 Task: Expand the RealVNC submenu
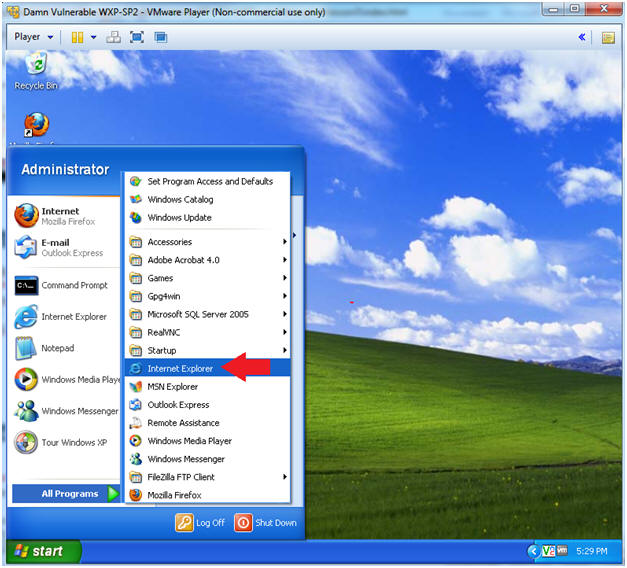[x=208, y=332]
